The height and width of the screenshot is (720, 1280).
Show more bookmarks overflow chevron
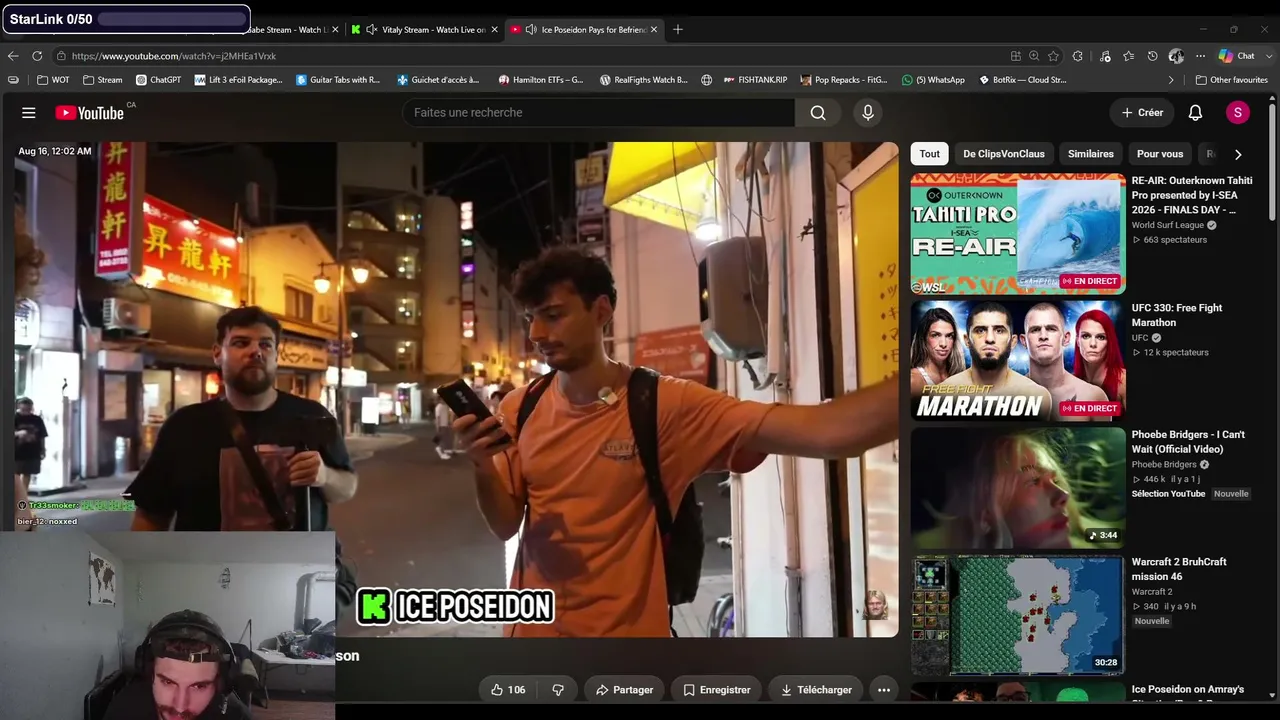pos(1171,80)
